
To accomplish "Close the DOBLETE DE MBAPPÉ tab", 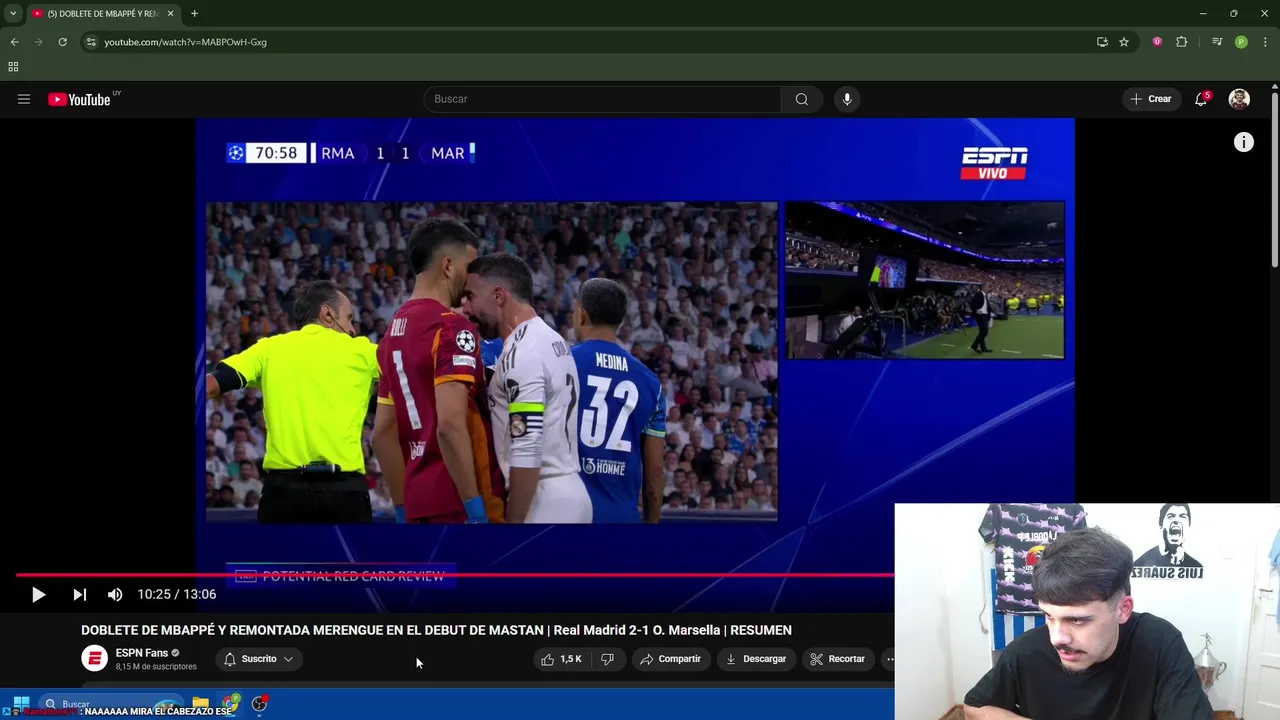I will pyautogui.click(x=170, y=14).
